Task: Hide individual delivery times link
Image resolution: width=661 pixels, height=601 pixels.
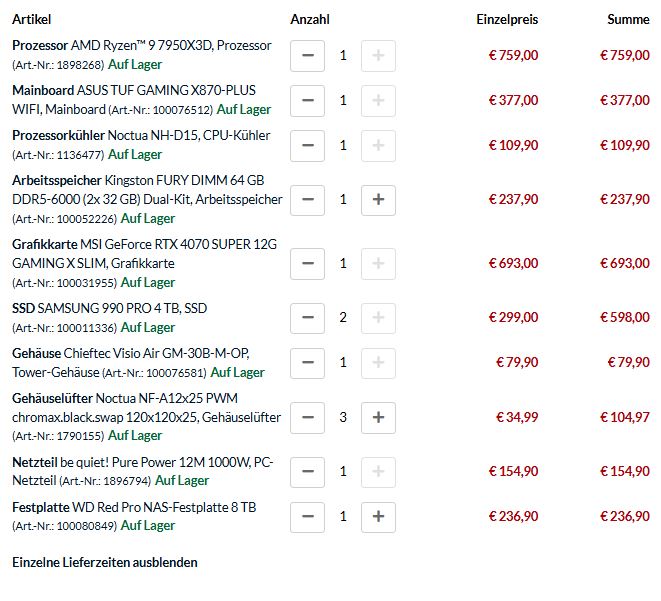Action: coord(104,562)
